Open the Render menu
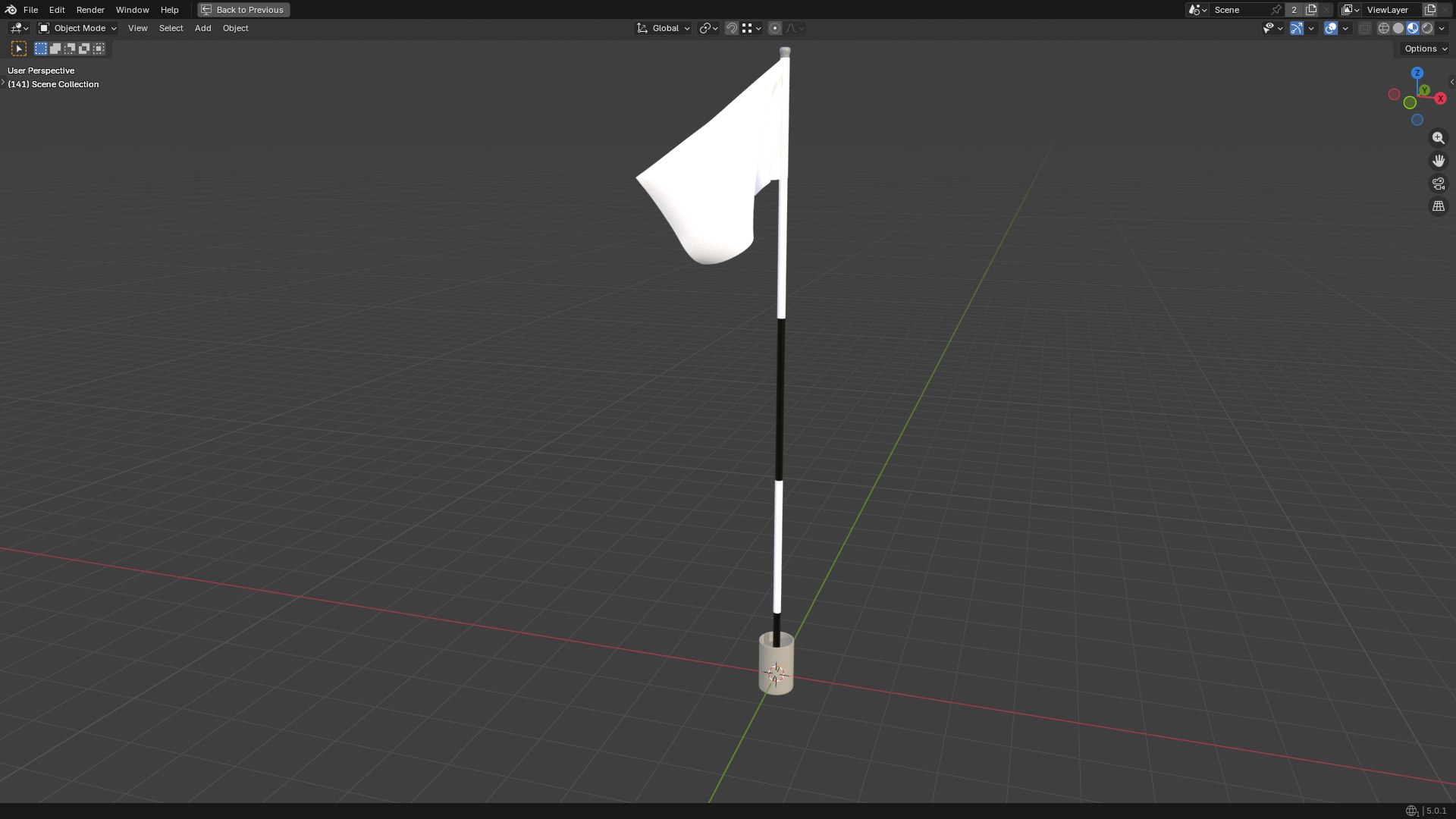This screenshot has height=819, width=1456. 90,10
